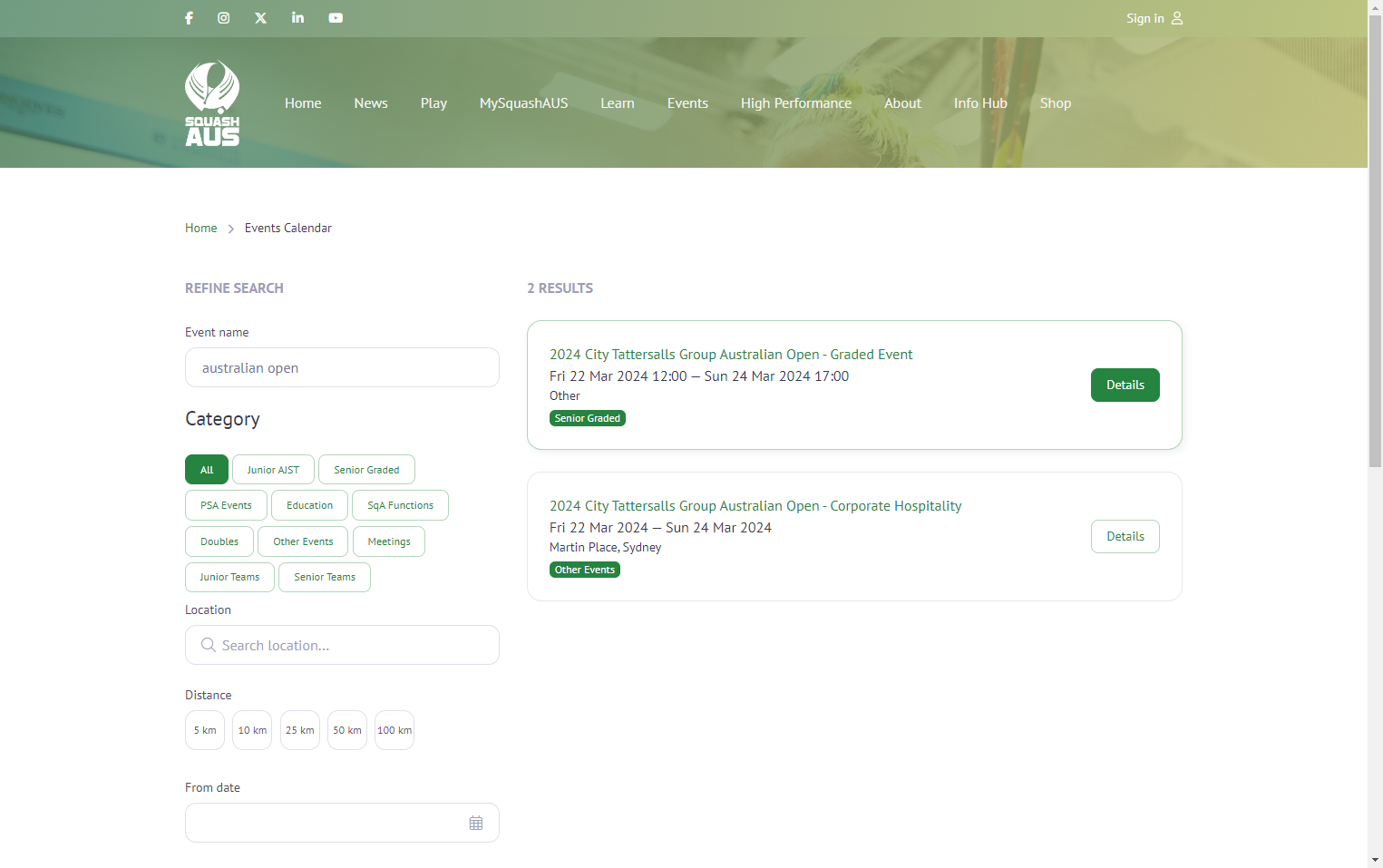Toggle the Junior Teams category filter
Screen dimensions: 1383x868
tap(229, 577)
